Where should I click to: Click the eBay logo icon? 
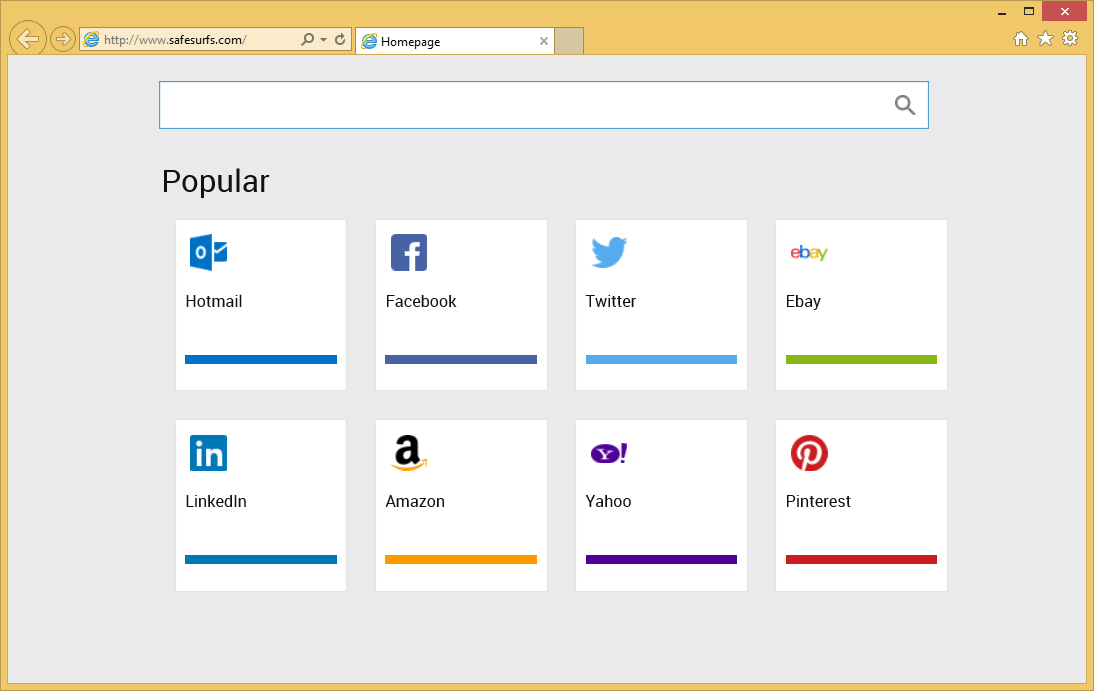pyautogui.click(x=809, y=253)
